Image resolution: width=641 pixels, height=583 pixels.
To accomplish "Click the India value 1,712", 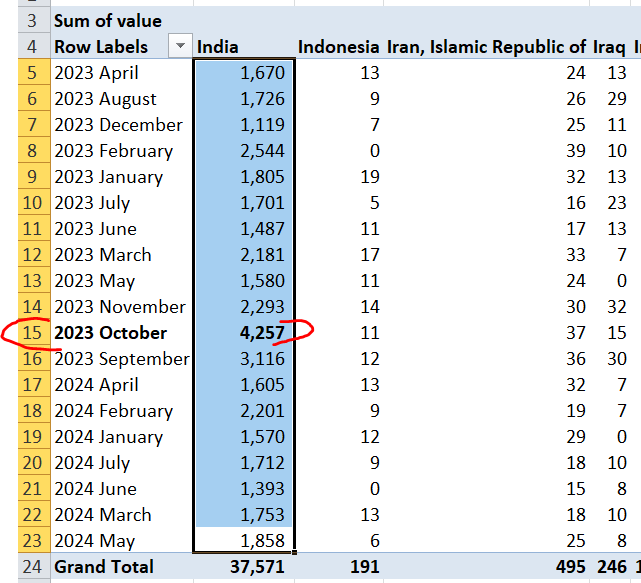I will pos(262,463).
